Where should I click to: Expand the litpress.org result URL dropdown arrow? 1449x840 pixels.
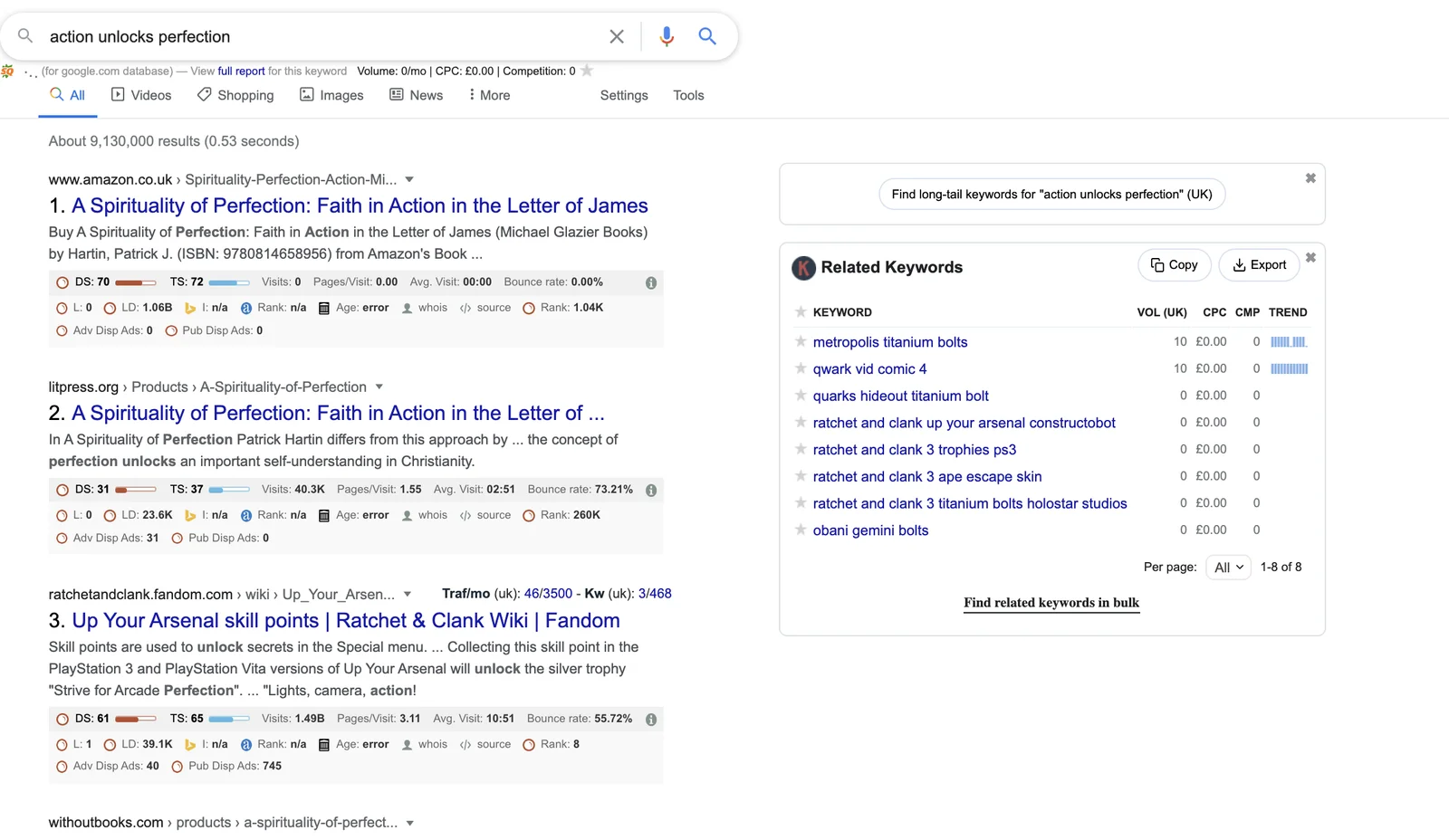click(x=379, y=387)
